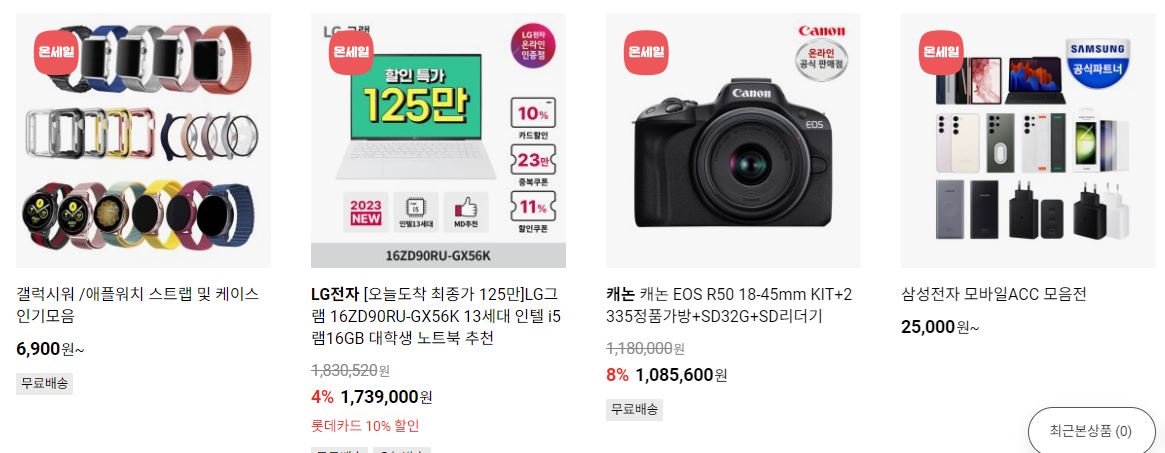
Task: Click the 온세일 badge on the Samsung accessories image
Action: click(x=941, y=52)
